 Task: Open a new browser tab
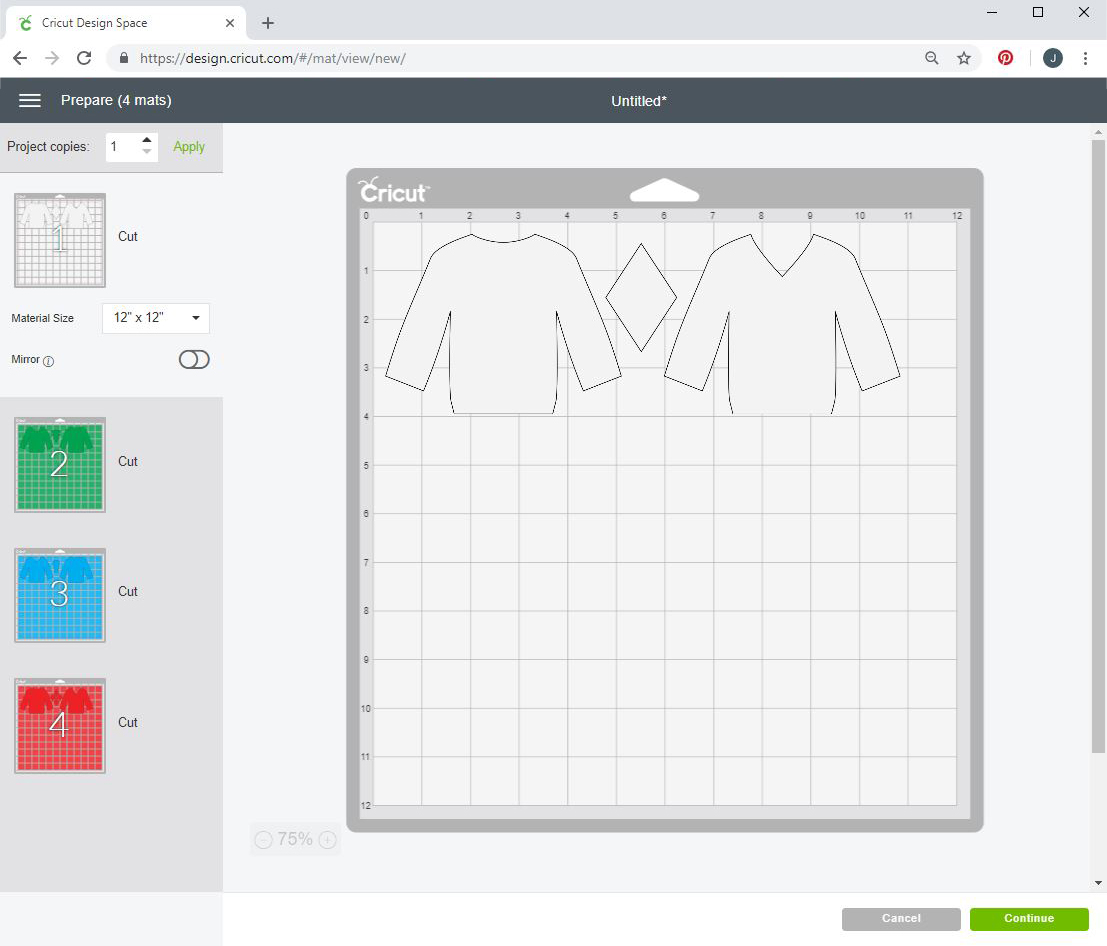(268, 23)
